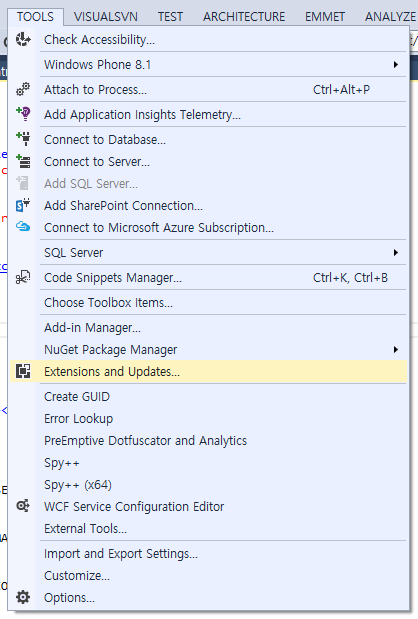The width and height of the screenshot is (418, 619).
Task: Expand the NuGet Package Manager submenu arrow
Action: point(396,349)
